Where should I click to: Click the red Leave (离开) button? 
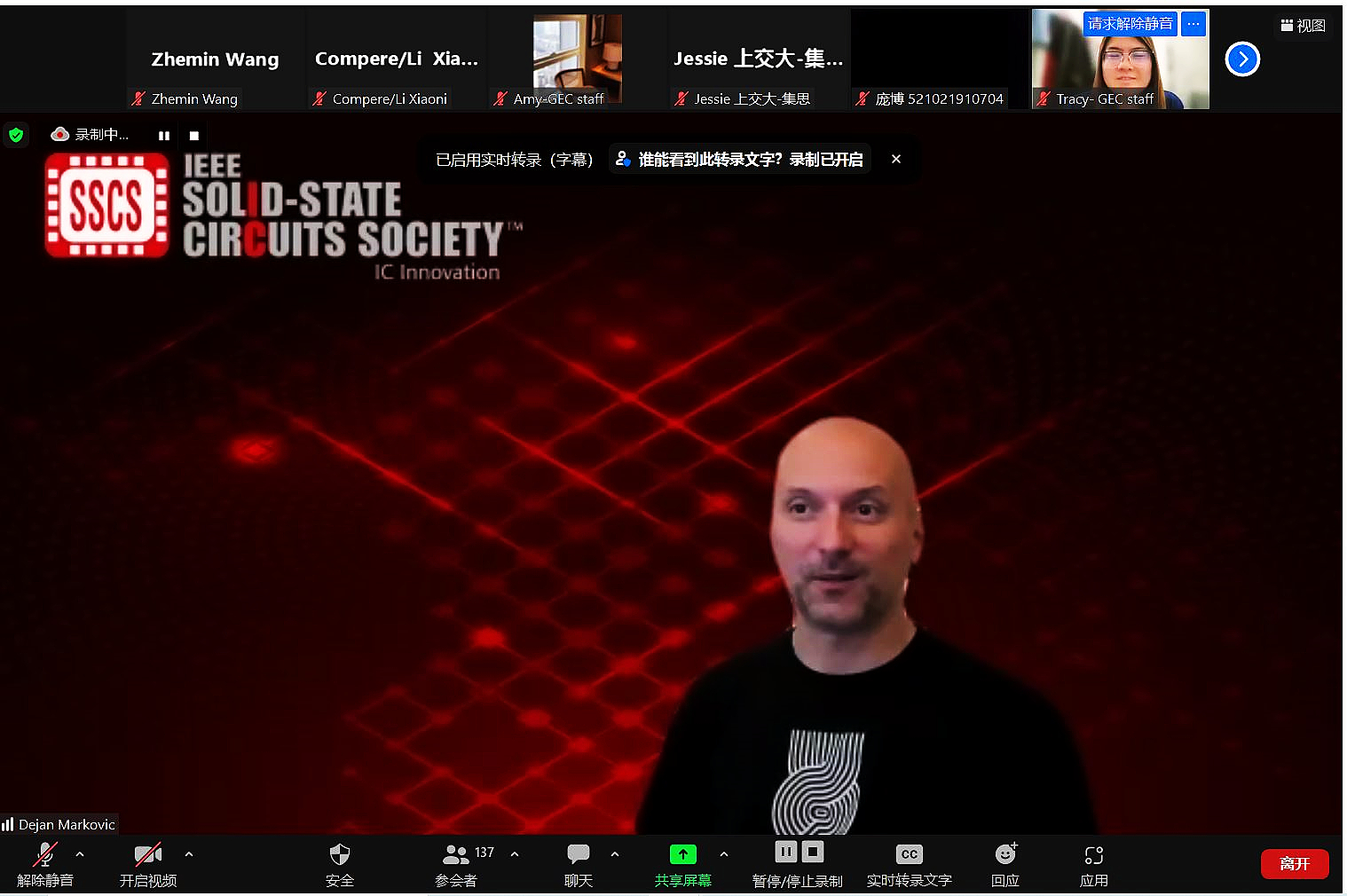(x=1294, y=864)
